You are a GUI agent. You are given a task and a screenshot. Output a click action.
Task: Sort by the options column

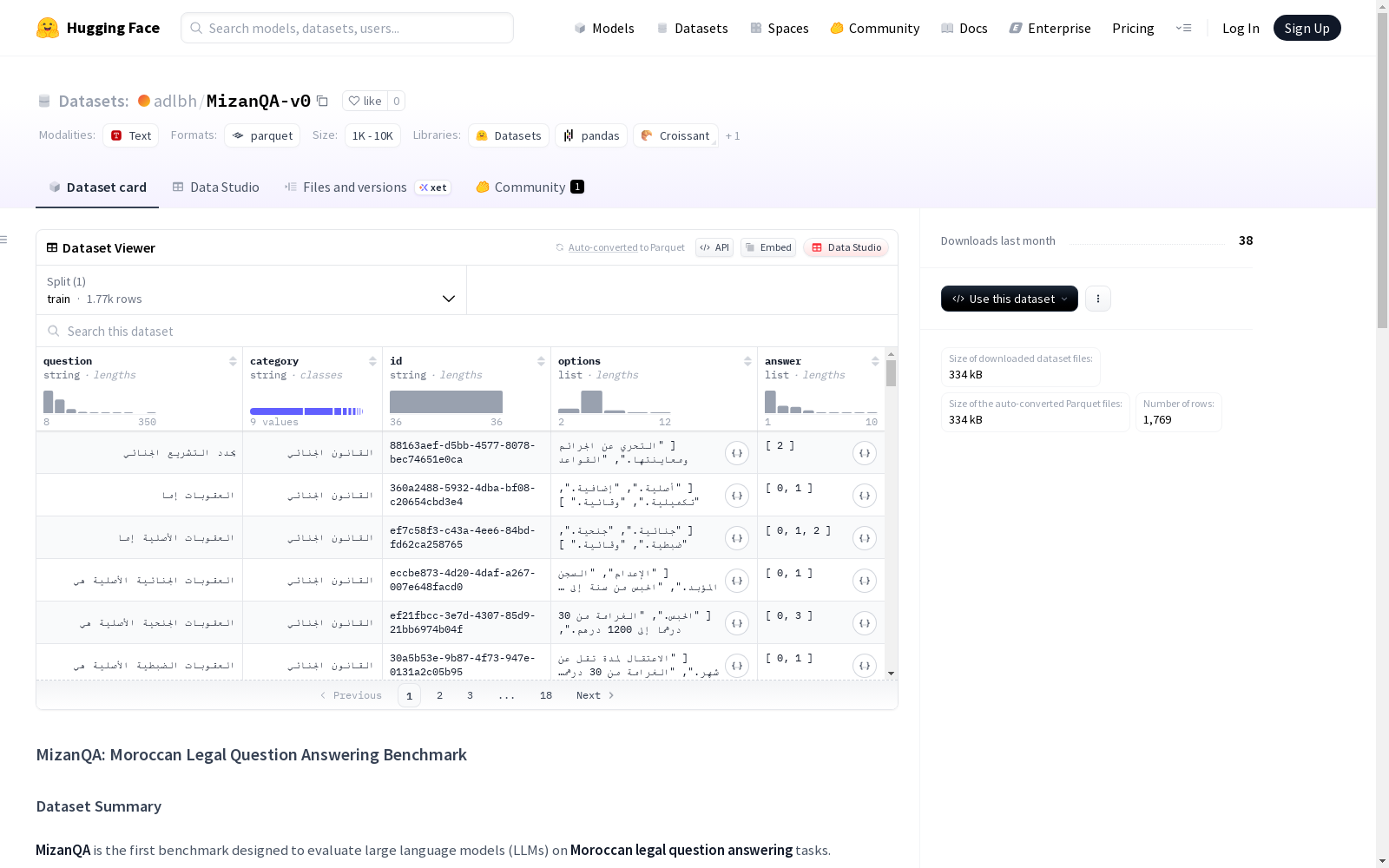pos(747,361)
